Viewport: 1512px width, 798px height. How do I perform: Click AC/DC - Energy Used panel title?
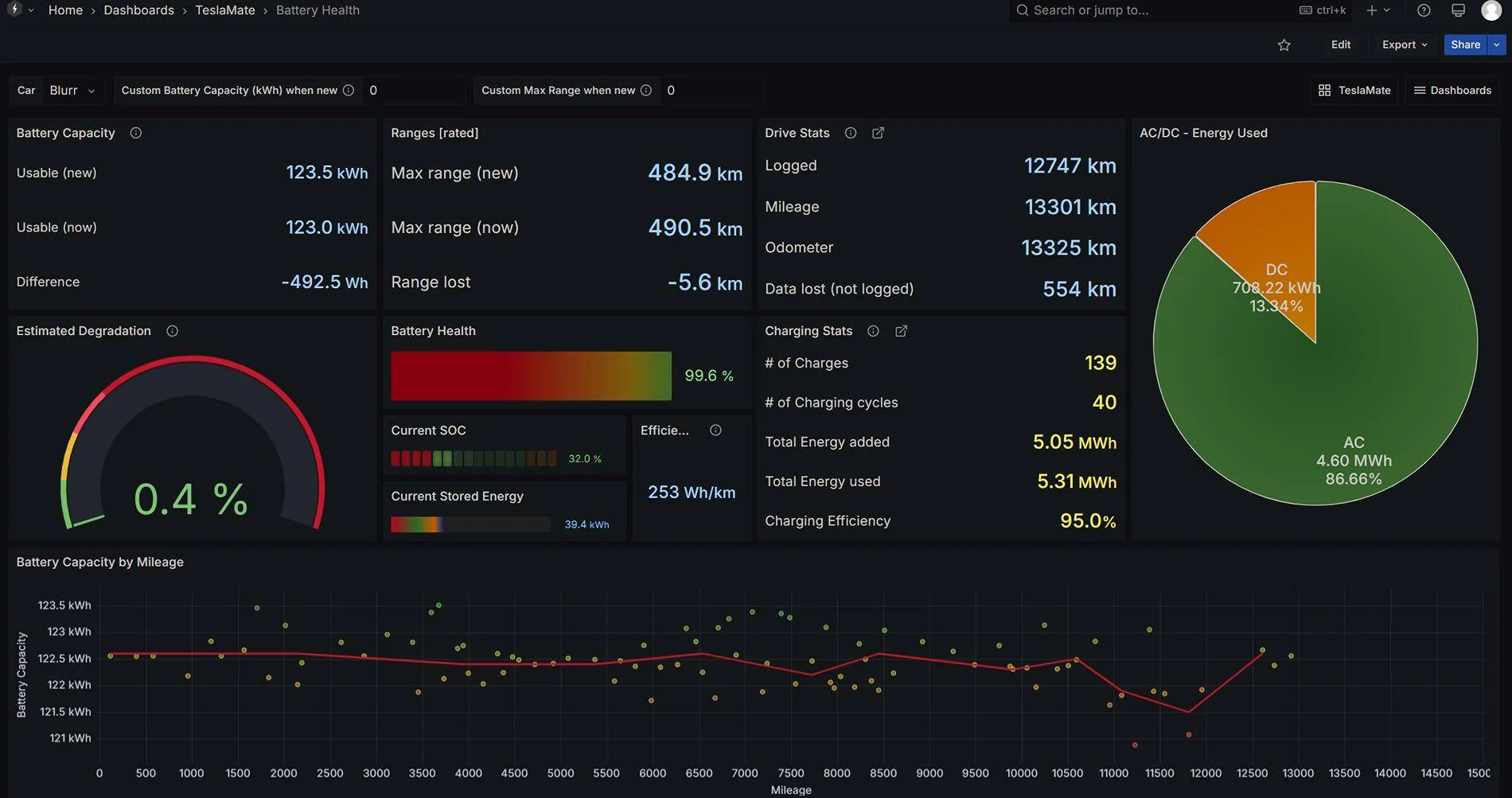click(x=1203, y=133)
